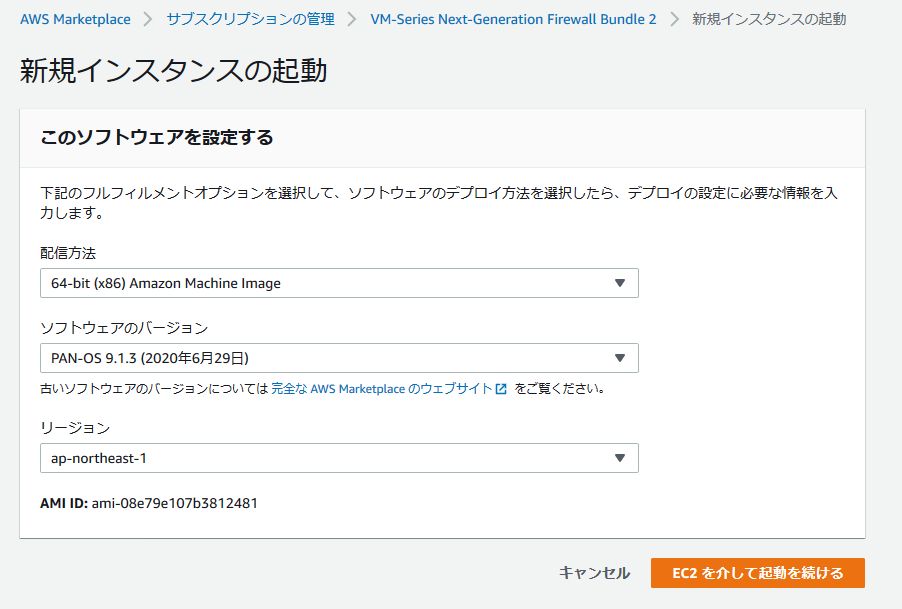Click the 新規インスタンスの起動 breadcrumb text
The height and width of the screenshot is (609, 902).
[769, 19]
